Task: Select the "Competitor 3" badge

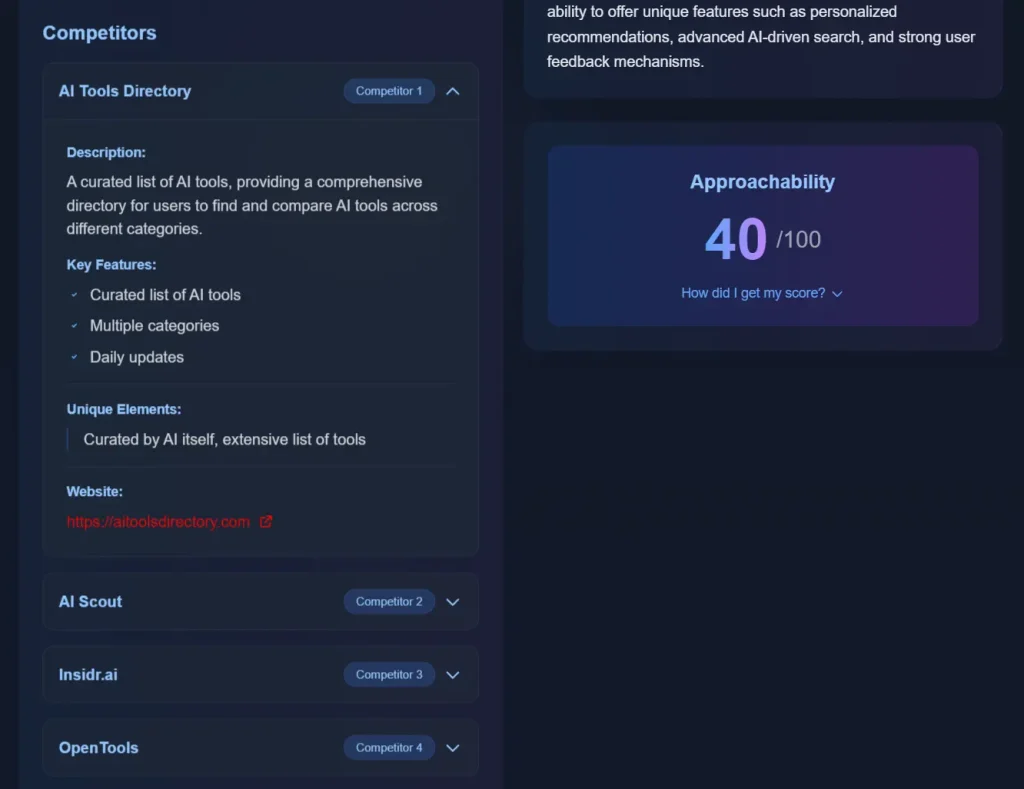Action: click(389, 674)
